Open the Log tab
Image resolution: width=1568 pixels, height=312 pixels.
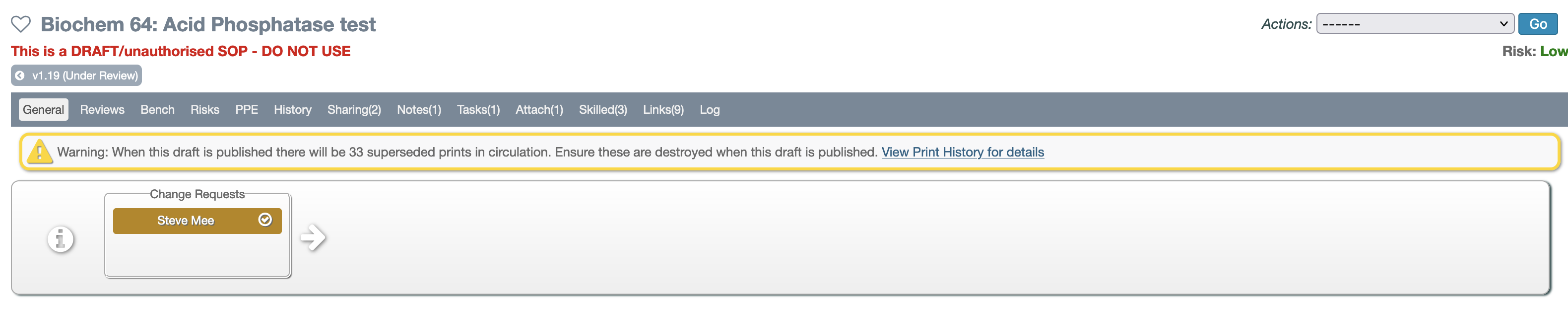pyautogui.click(x=709, y=110)
